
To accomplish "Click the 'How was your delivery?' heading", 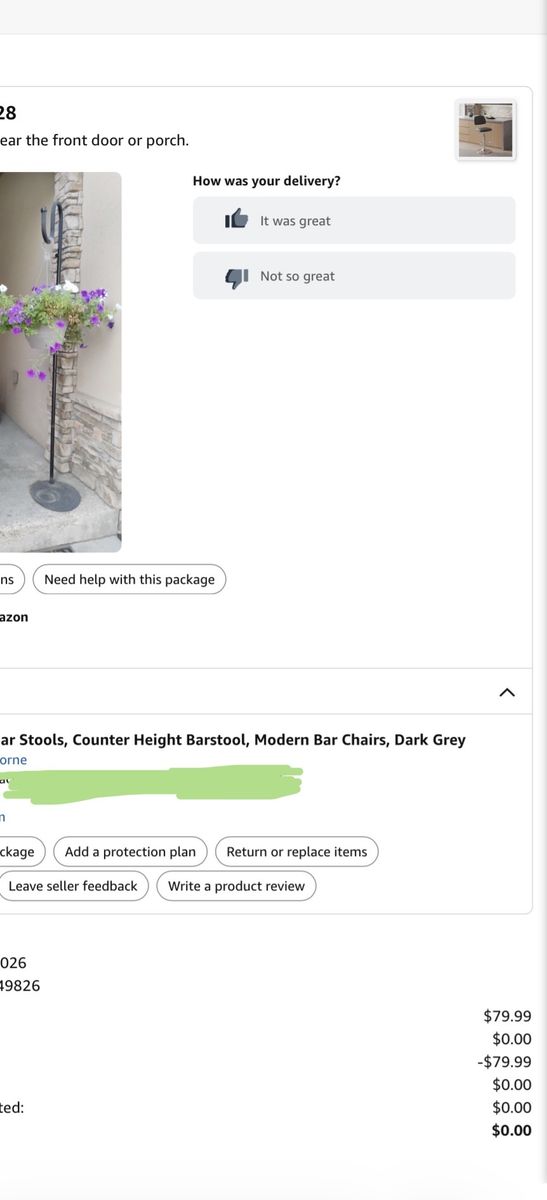I will coord(266,181).
